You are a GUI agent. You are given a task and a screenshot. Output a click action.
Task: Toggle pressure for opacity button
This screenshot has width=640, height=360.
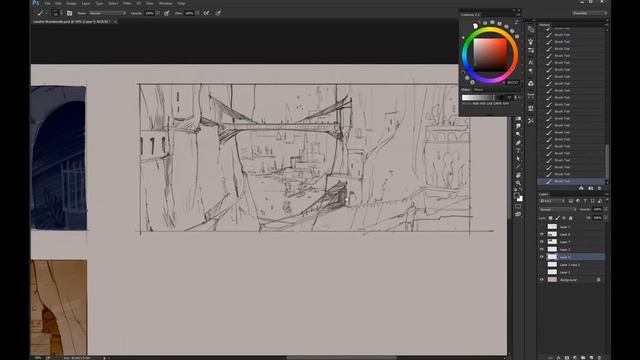click(x=167, y=13)
